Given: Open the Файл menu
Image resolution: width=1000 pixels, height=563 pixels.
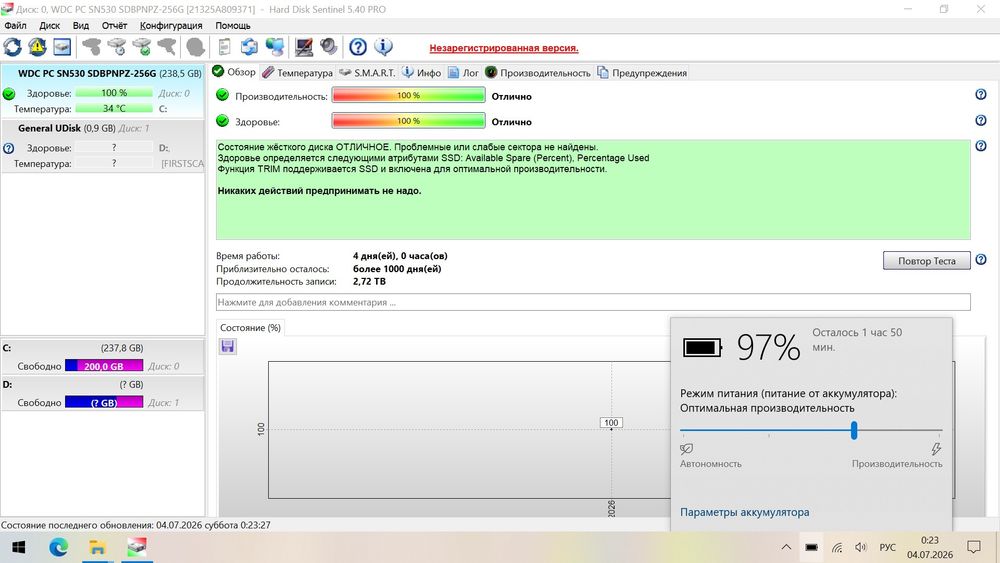Looking at the screenshot, I should coord(15,26).
